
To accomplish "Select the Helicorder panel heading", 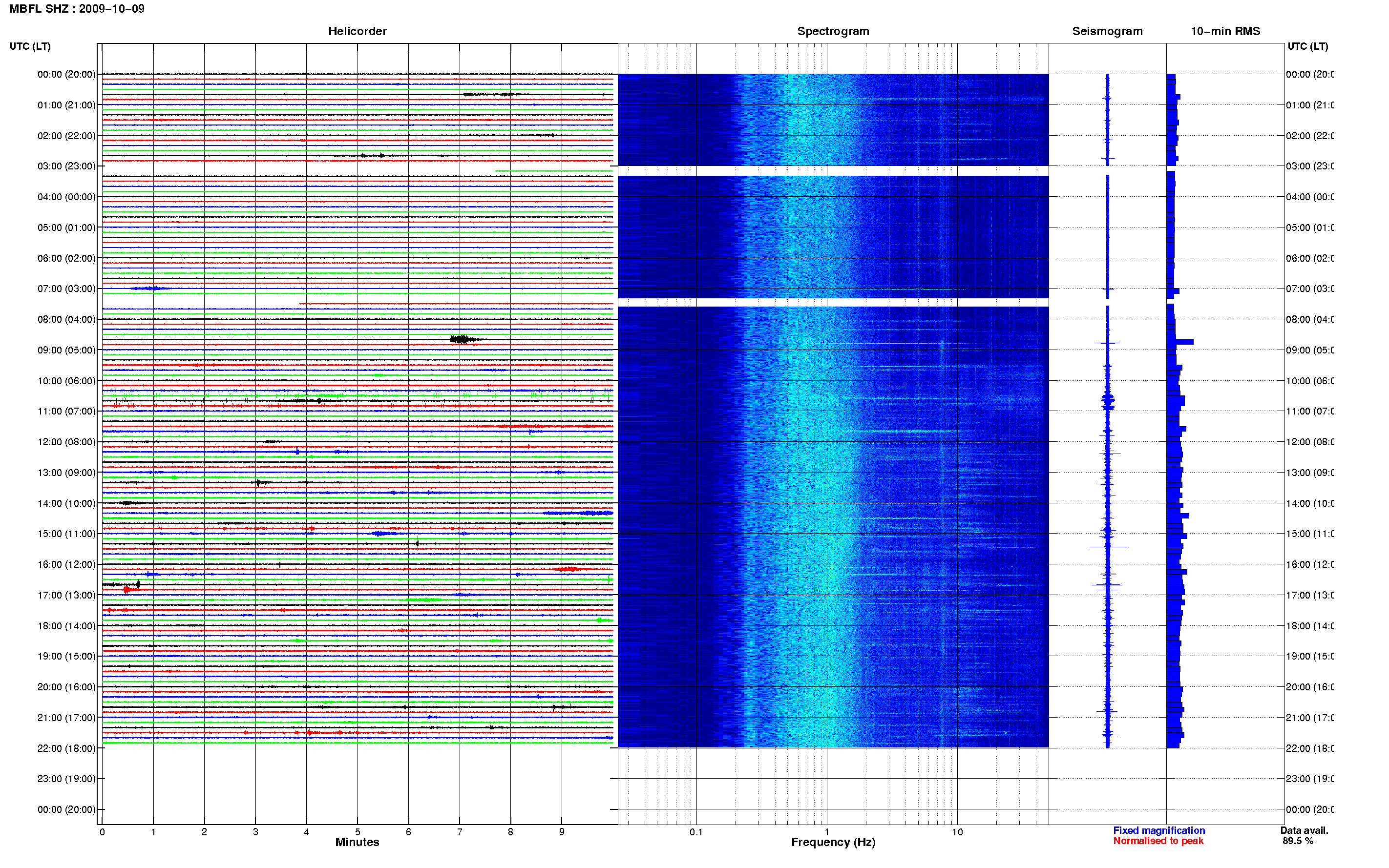I will click(357, 31).
